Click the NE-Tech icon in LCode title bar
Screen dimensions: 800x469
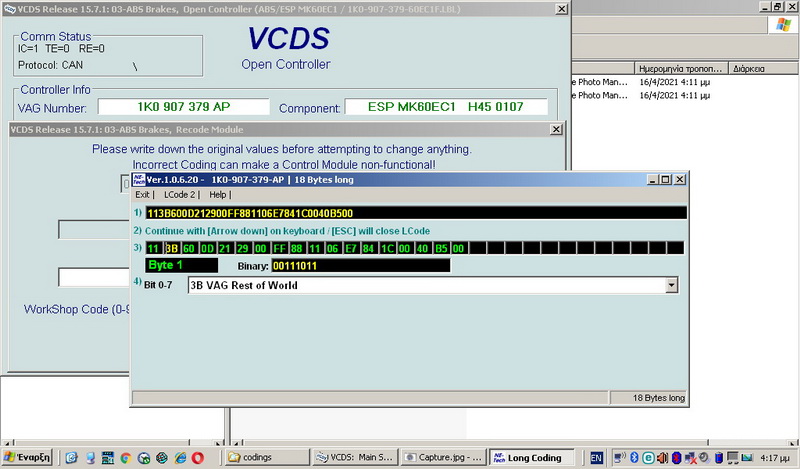point(139,180)
